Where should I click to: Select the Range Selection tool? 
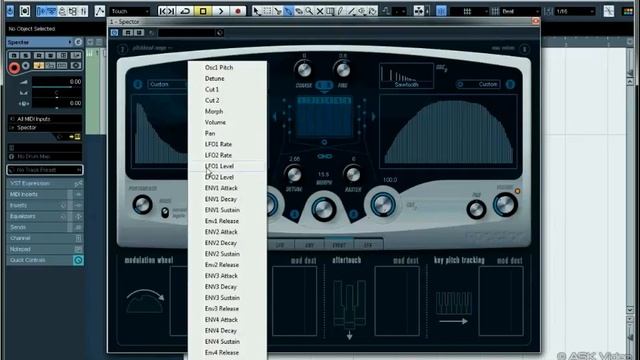click(x=267, y=11)
